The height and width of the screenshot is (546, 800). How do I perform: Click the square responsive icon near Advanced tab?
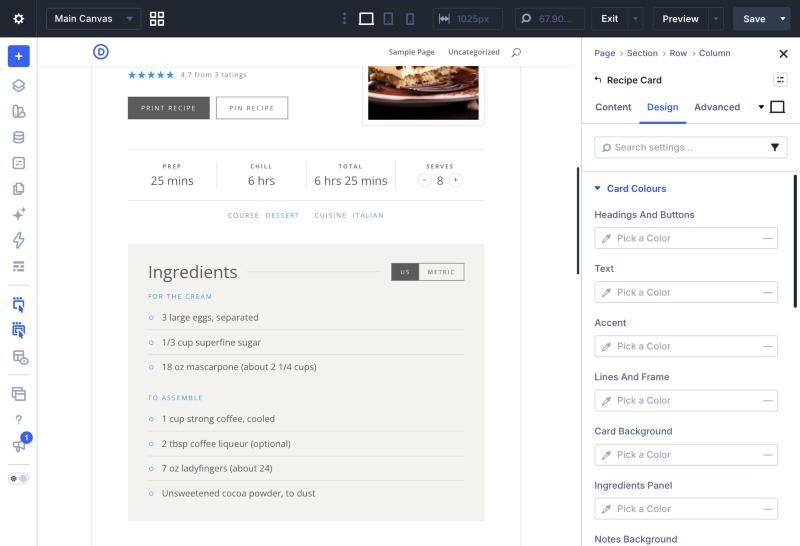point(777,107)
